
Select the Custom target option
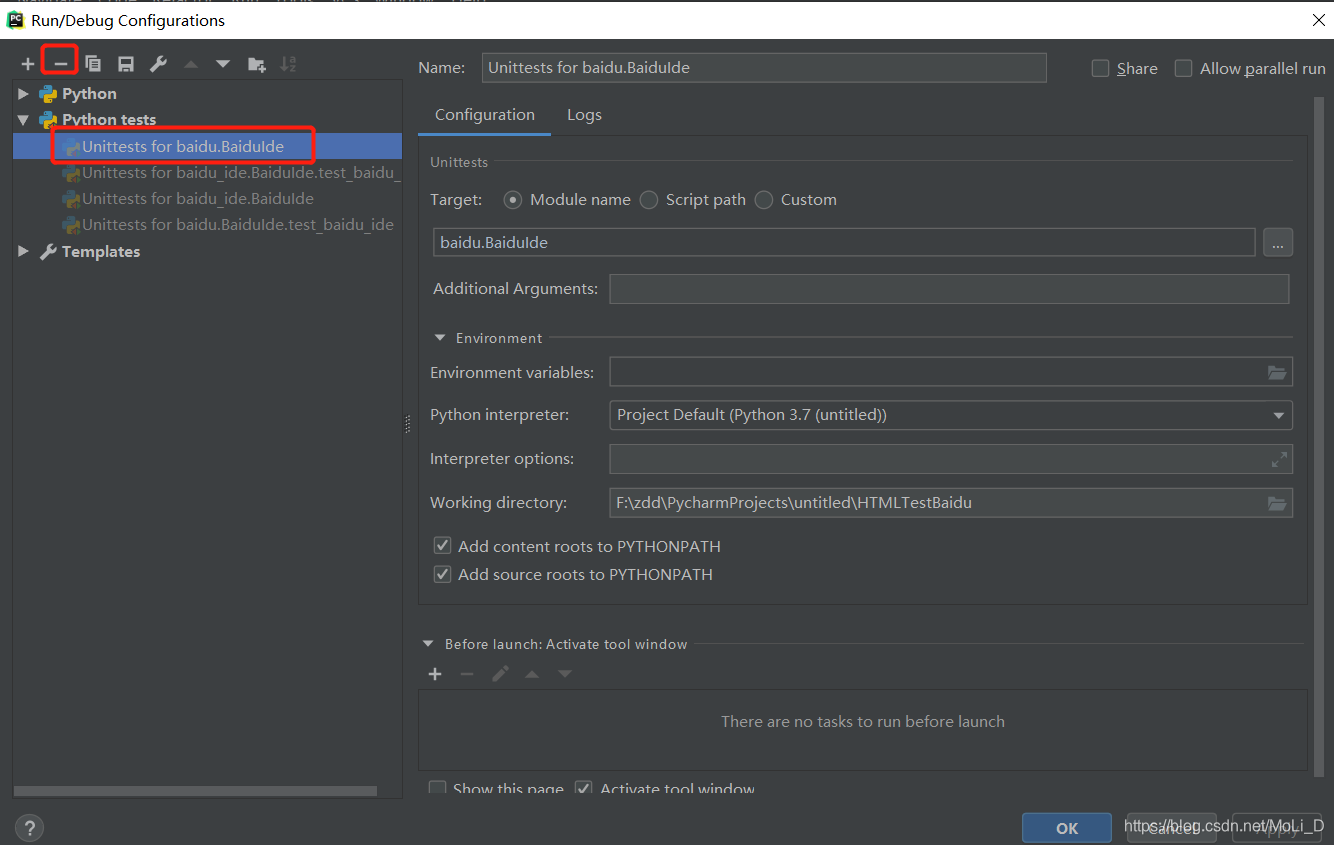click(x=764, y=200)
